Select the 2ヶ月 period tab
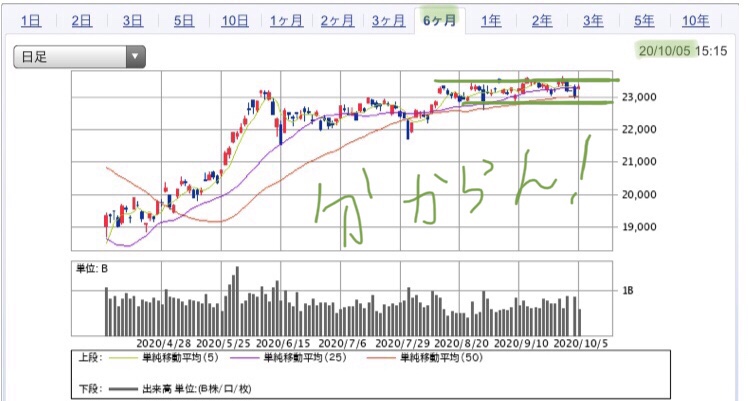748x401 pixels. (337, 20)
